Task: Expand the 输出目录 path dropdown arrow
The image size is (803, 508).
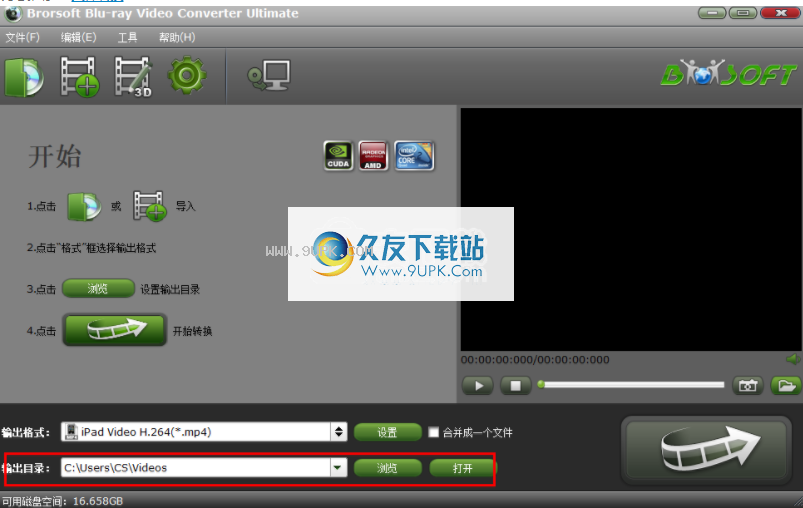Action: [339, 468]
